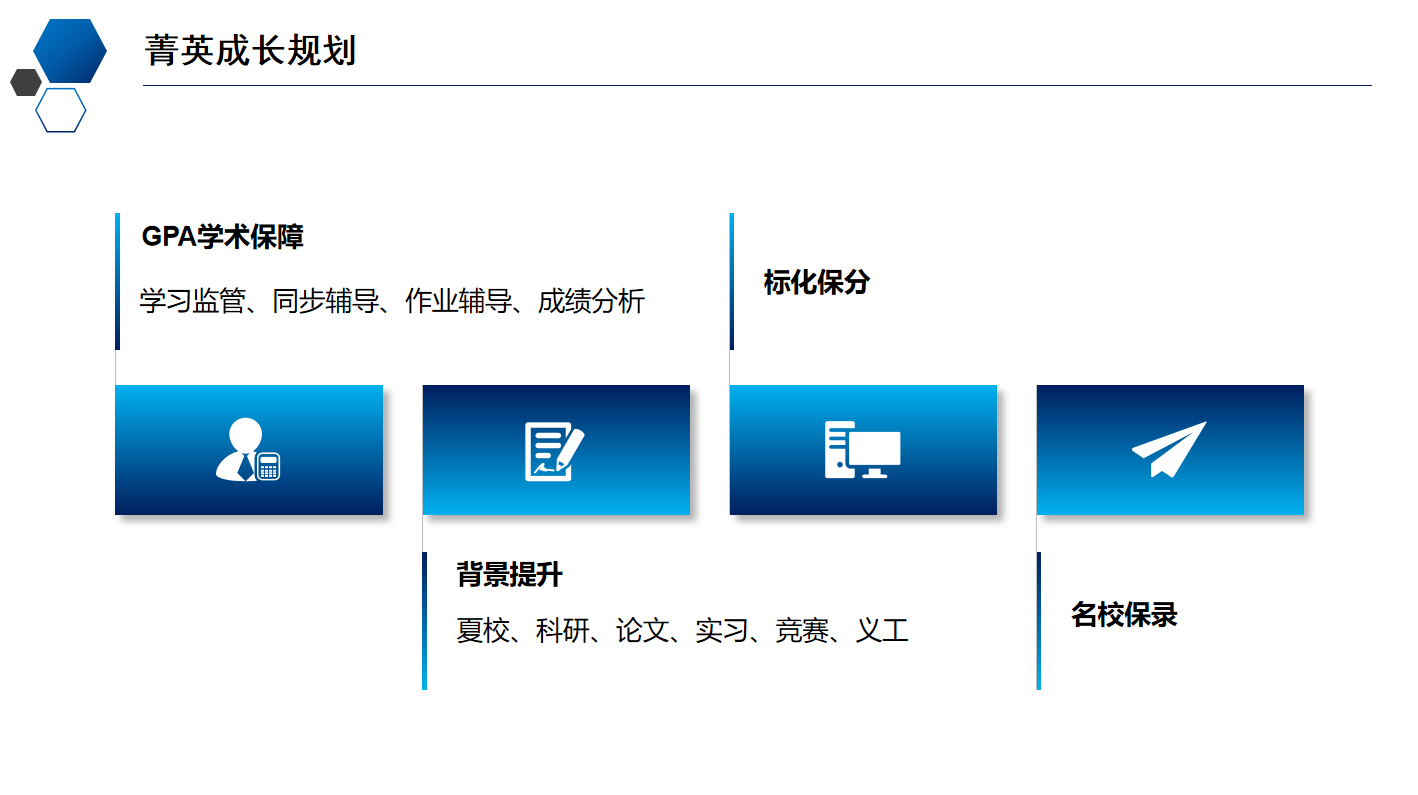Viewport: 1418px width, 795px height.
Task: Select the word 成绩分析 in the GPA description
Action: click(591, 301)
